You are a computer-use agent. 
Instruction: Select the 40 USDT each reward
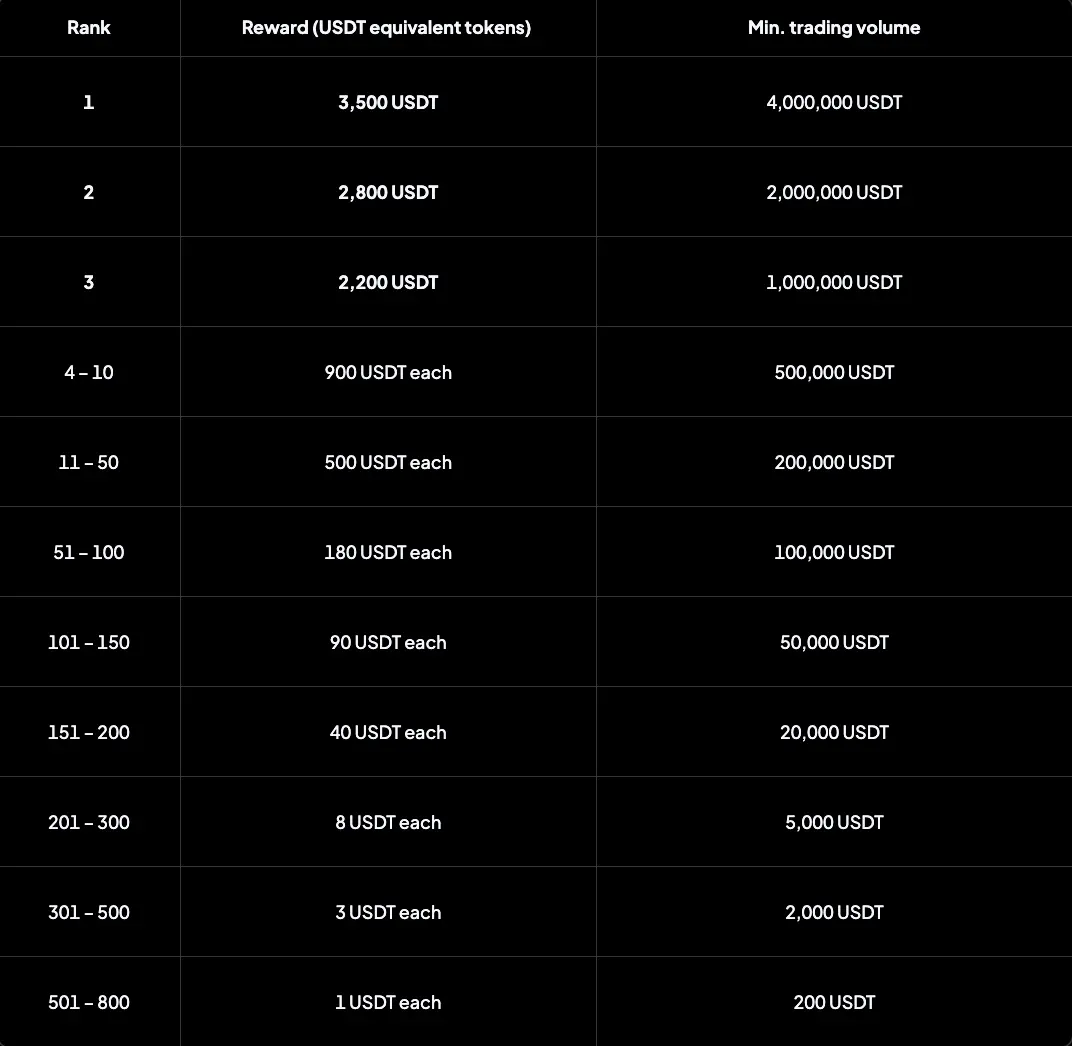(x=388, y=732)
